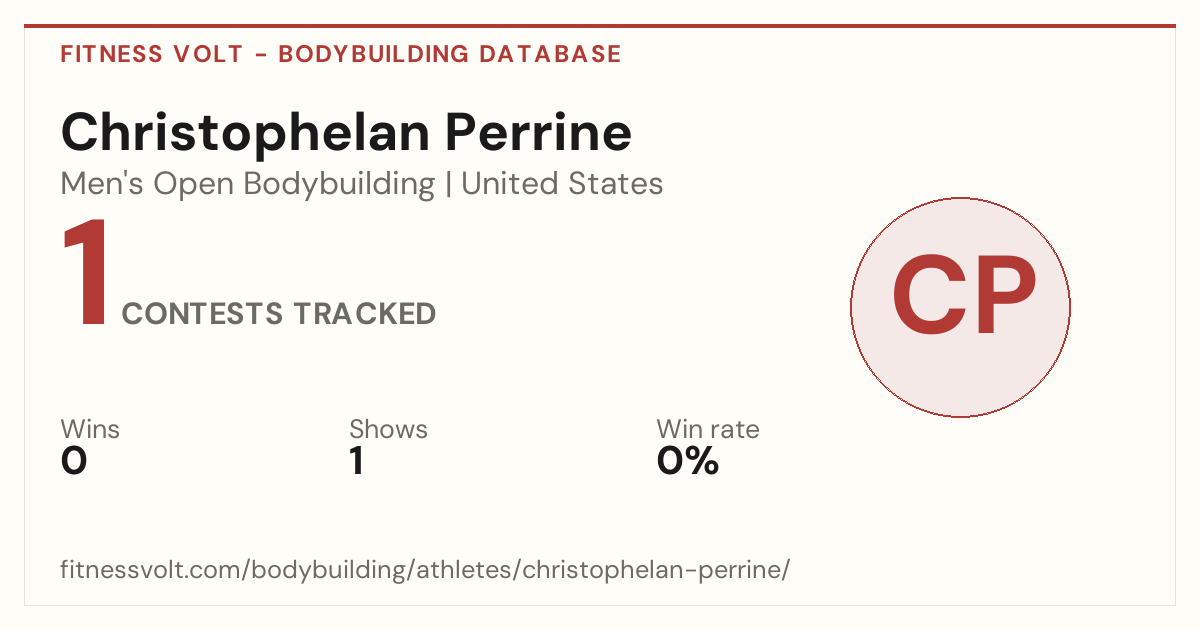Screen dimensions: 1200x630
Task: Click the pipe separator in the subtitle
Action: click(448, 184)
